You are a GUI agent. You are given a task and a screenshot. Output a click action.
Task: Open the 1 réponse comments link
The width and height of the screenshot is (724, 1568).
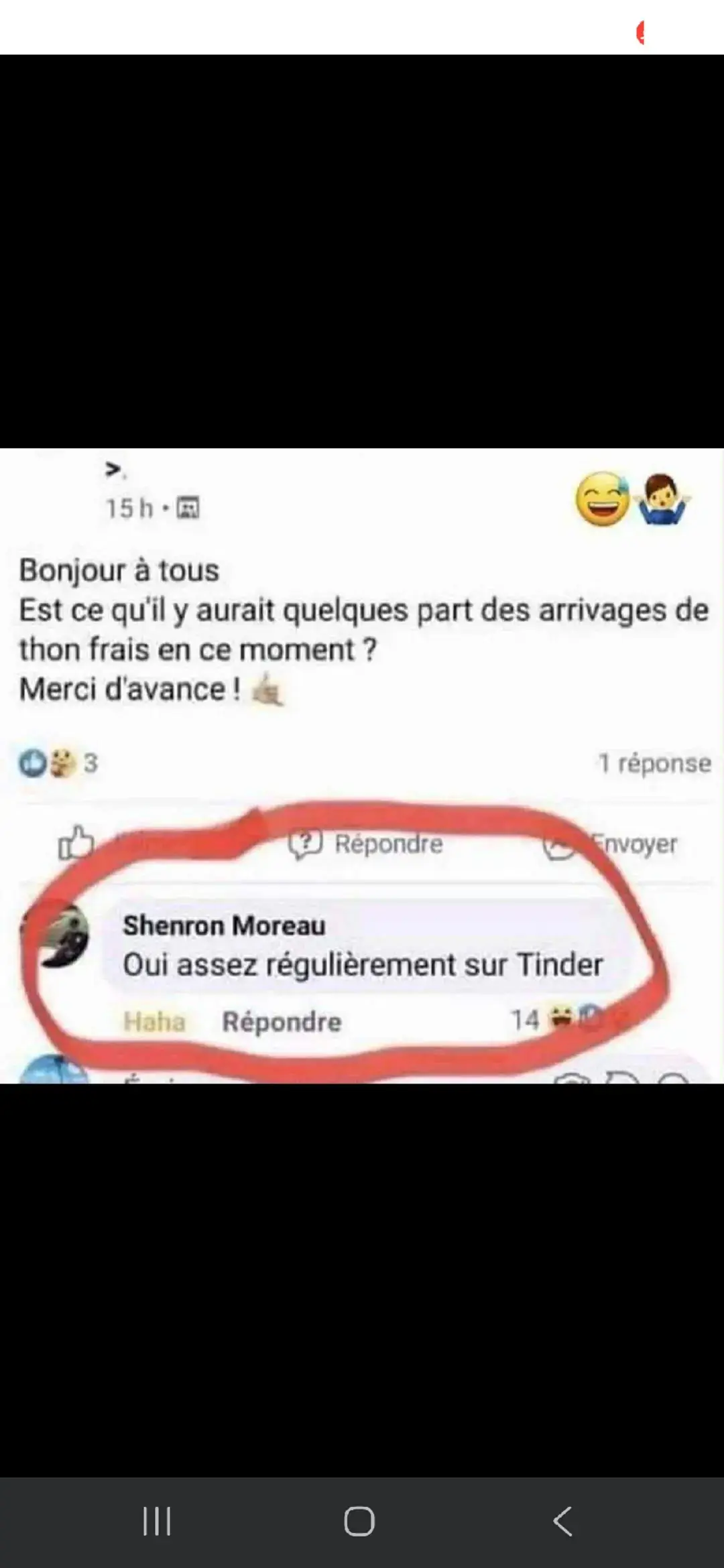click(654, 763)
